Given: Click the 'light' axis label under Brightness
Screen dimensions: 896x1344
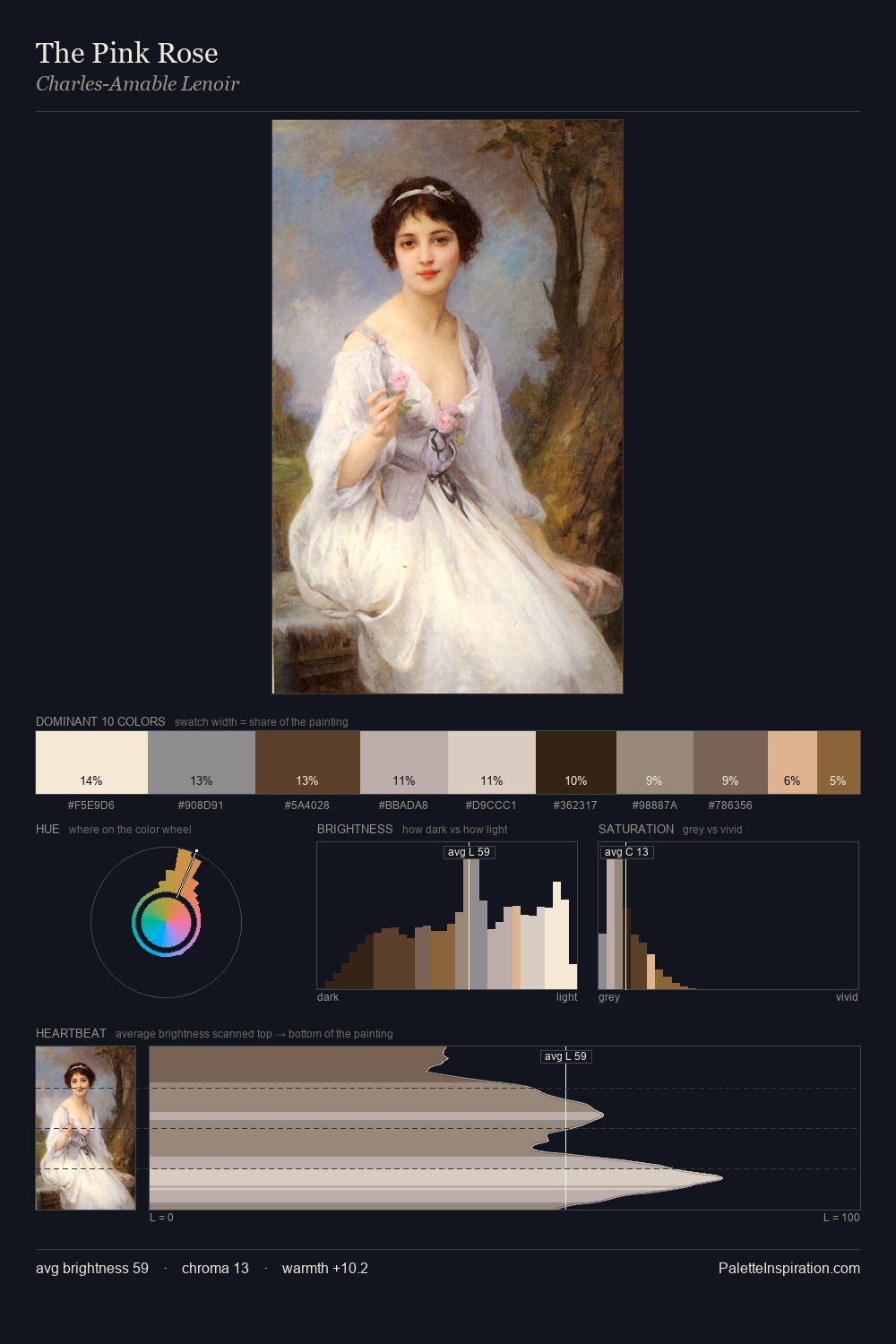Looking at the screenshot, I should click(x=567, y=997).
